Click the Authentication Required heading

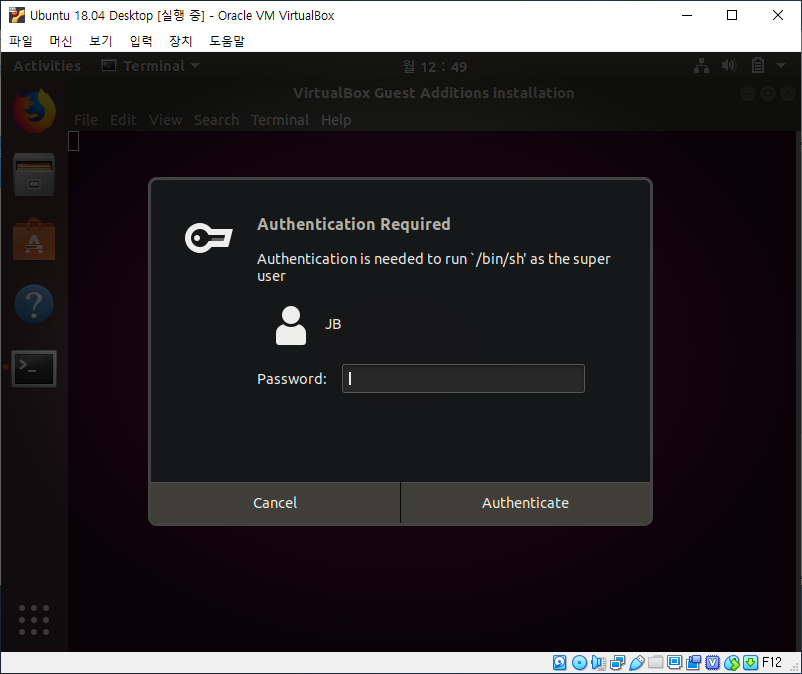354,224
